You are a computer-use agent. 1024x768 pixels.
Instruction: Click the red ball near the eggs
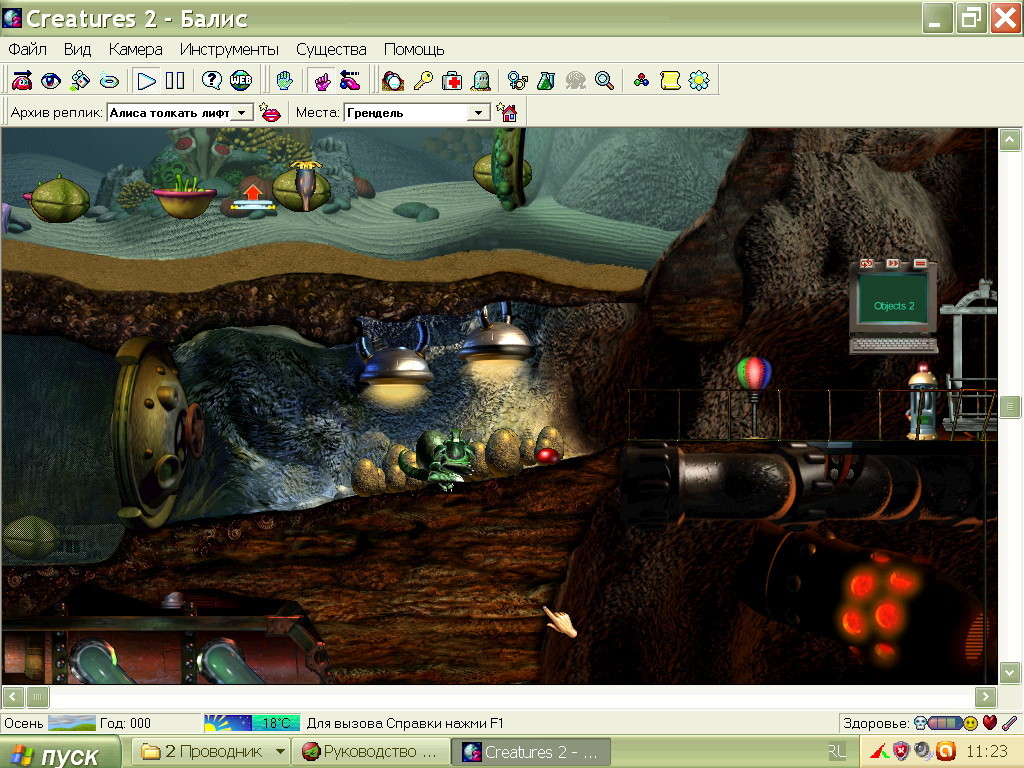[x=547, y=455]
